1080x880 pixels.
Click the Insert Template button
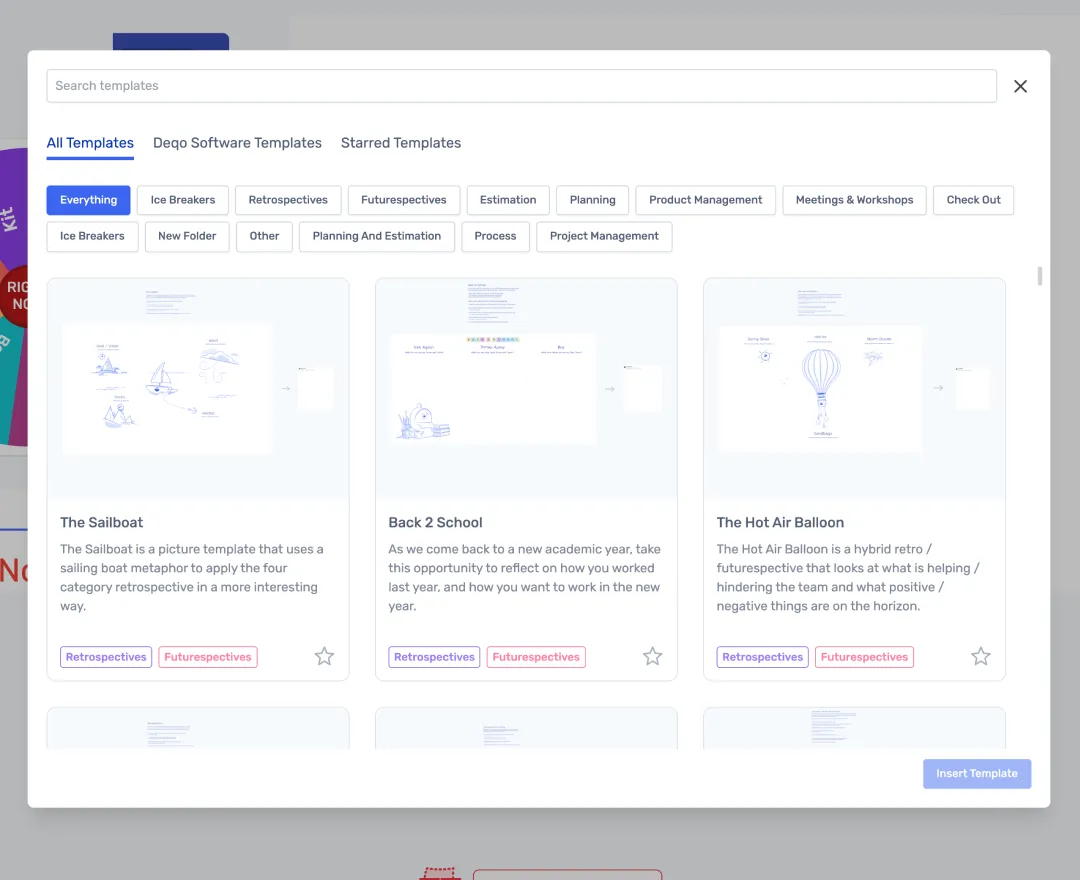coord(976,774)
